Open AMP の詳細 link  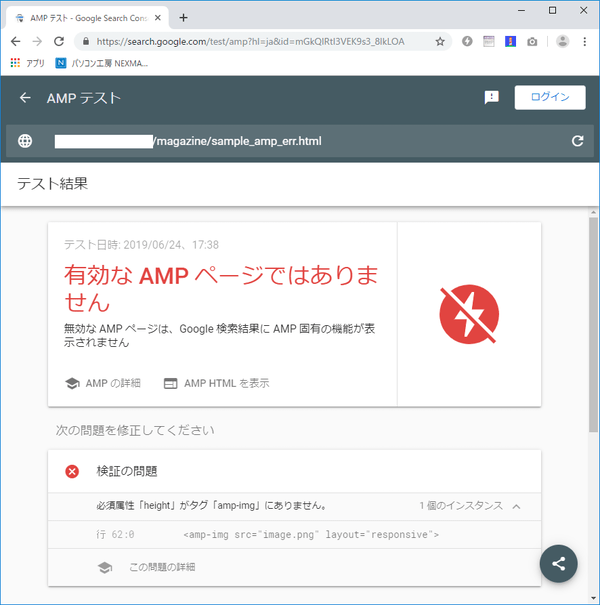point(113,383)
